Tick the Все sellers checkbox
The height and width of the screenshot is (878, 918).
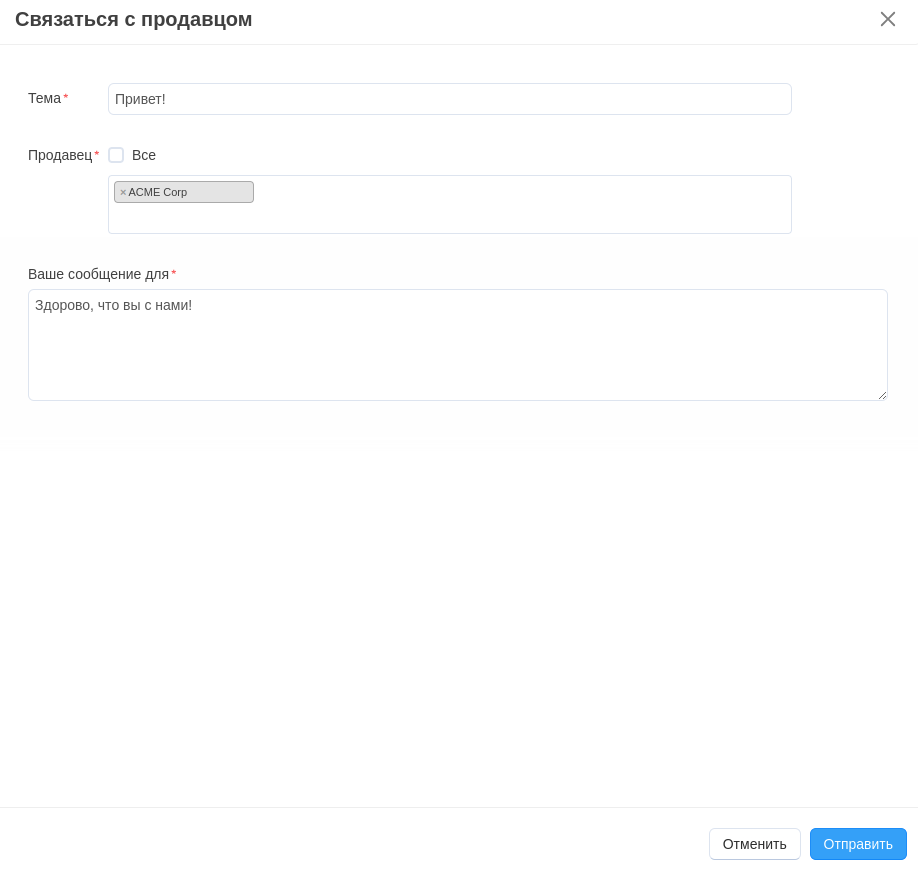[x=116, y=155]
